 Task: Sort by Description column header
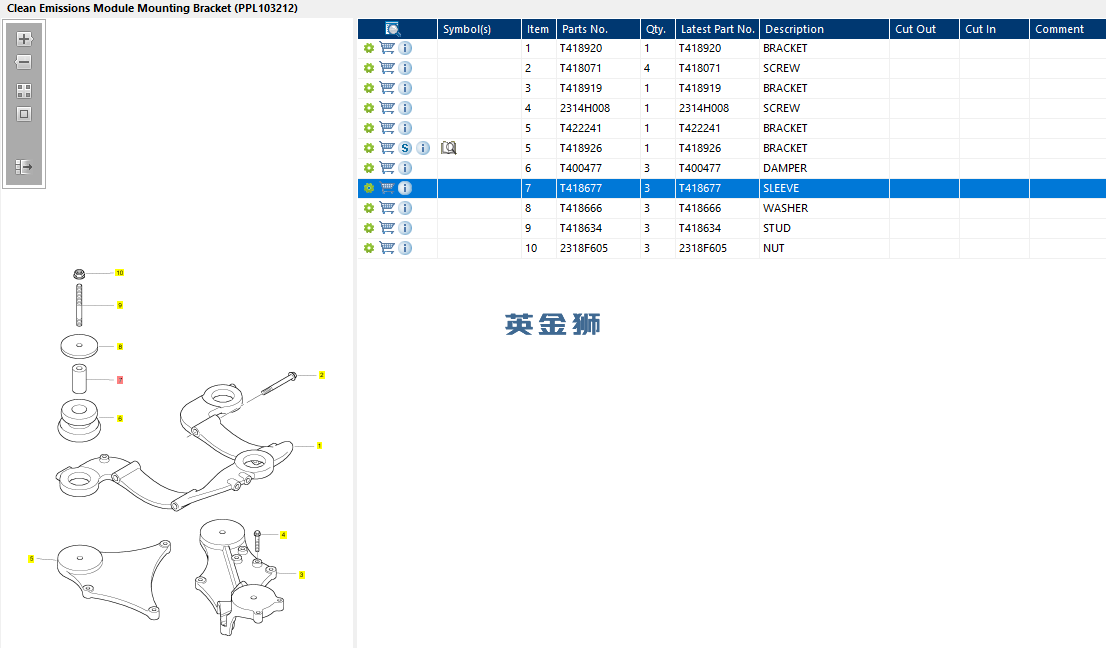pyautogui.click(x=825, y=29)
